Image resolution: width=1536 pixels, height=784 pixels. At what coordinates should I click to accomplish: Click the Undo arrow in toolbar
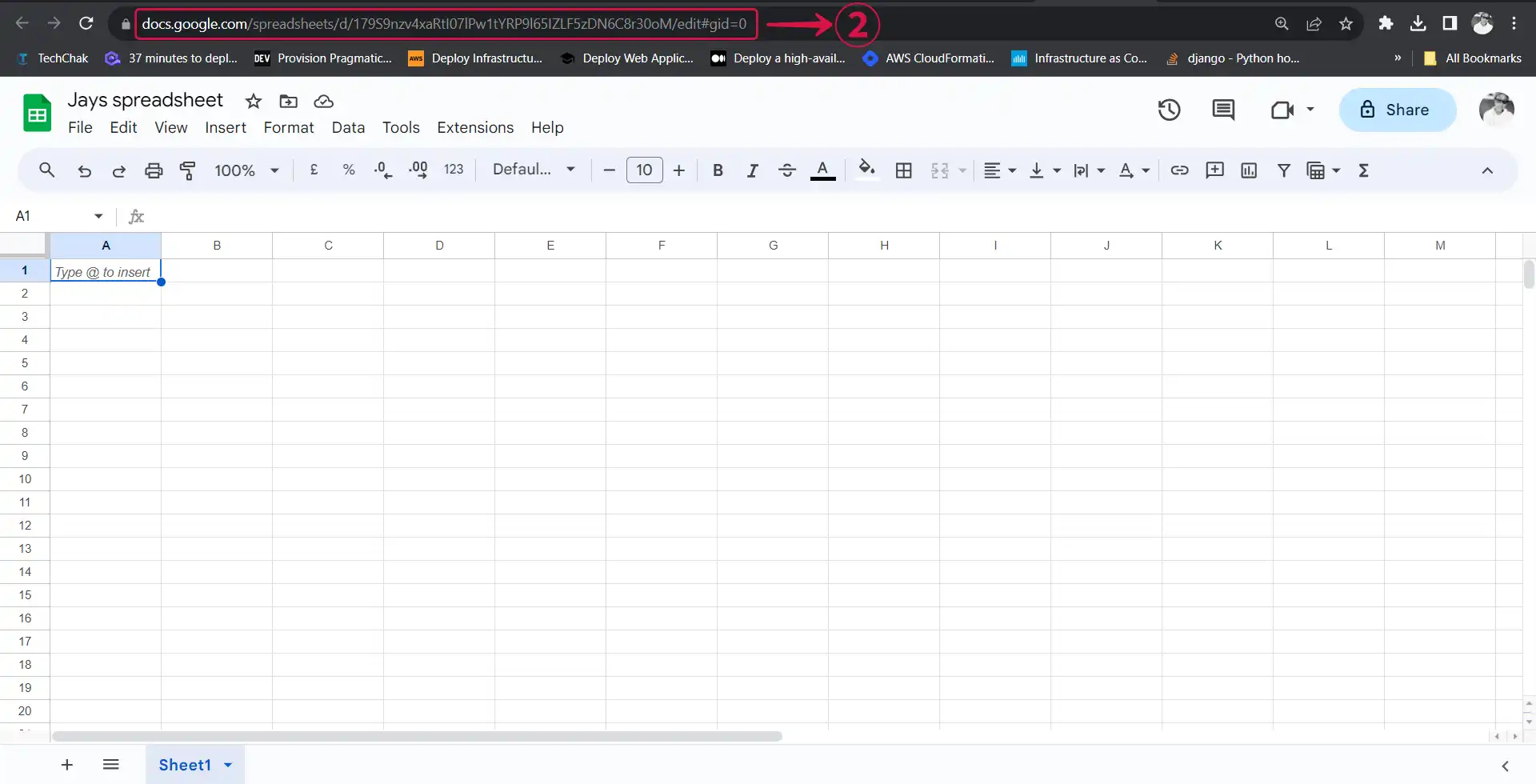pos(84,170)
